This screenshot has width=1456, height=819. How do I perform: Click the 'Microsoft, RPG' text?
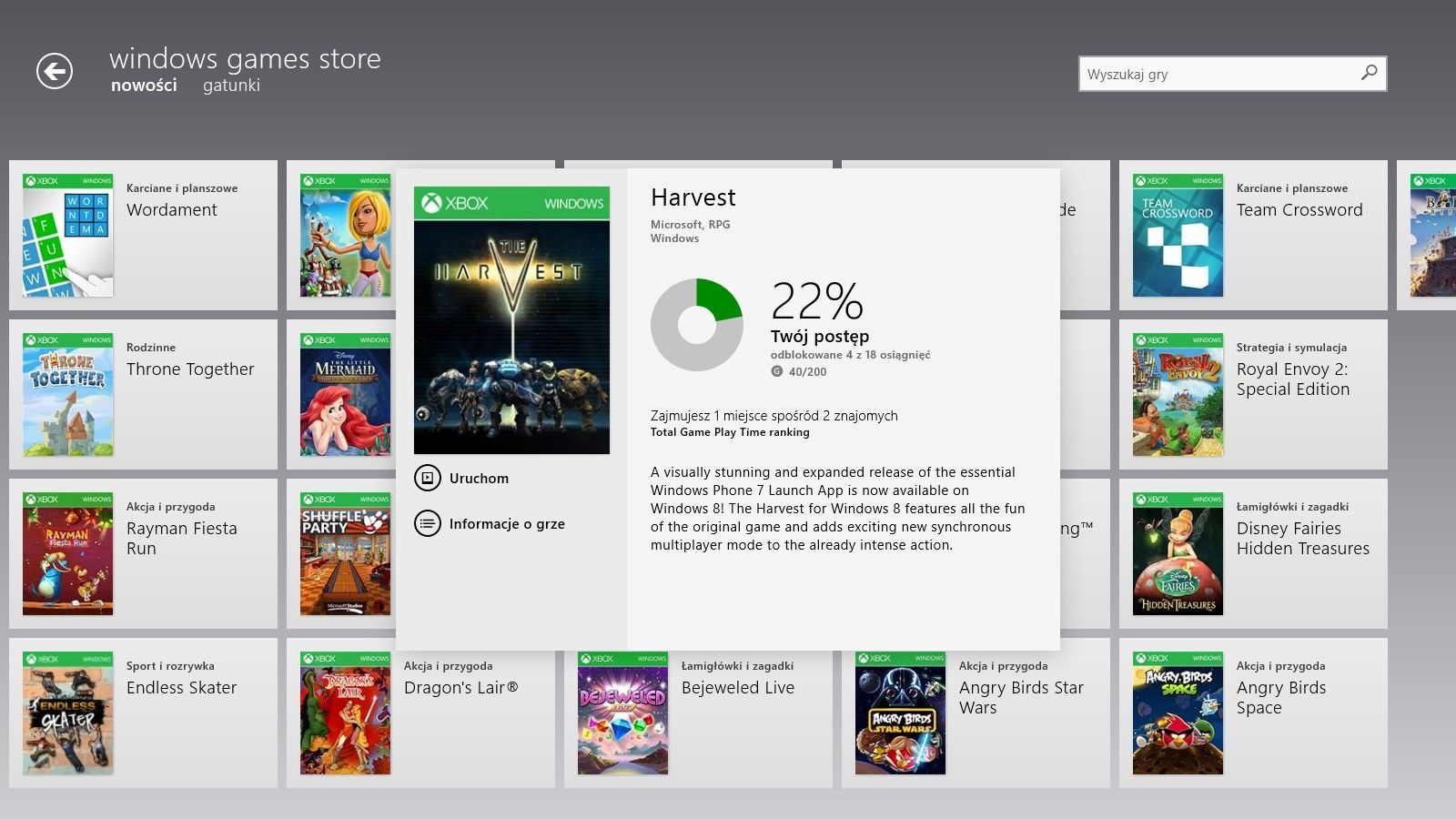tap(691, 225)
